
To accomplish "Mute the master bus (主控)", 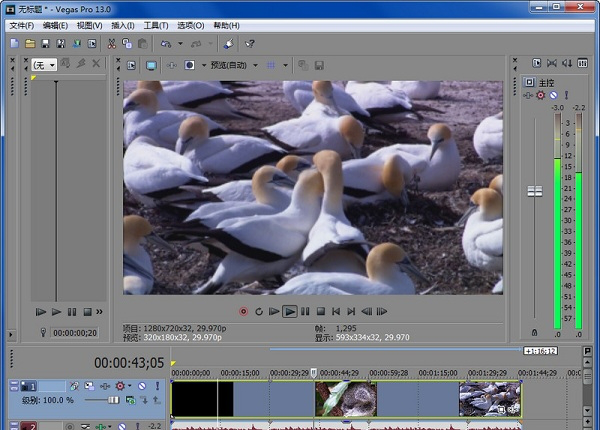I will [553, 95].
